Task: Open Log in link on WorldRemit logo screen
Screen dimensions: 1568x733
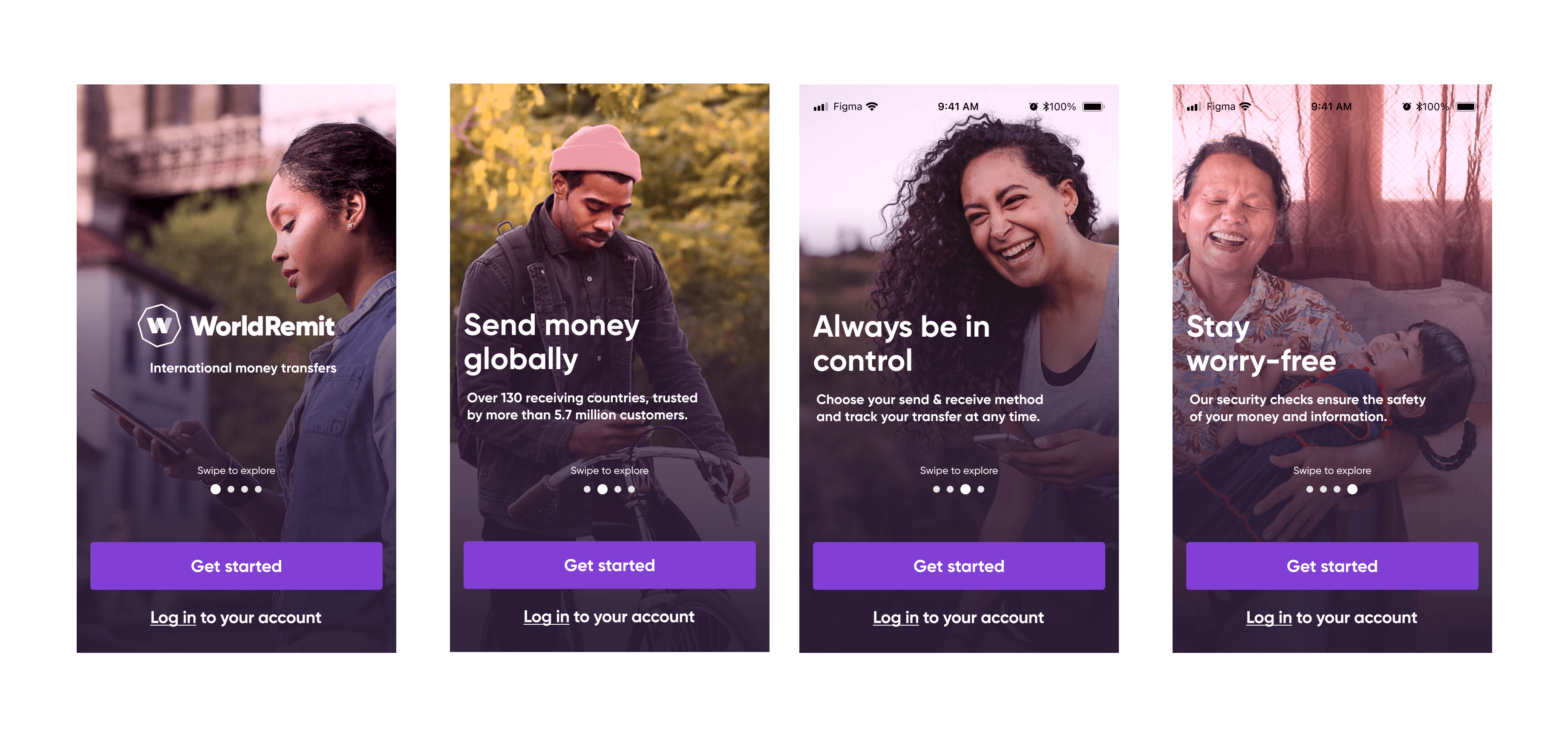Action: coord(173,618)
